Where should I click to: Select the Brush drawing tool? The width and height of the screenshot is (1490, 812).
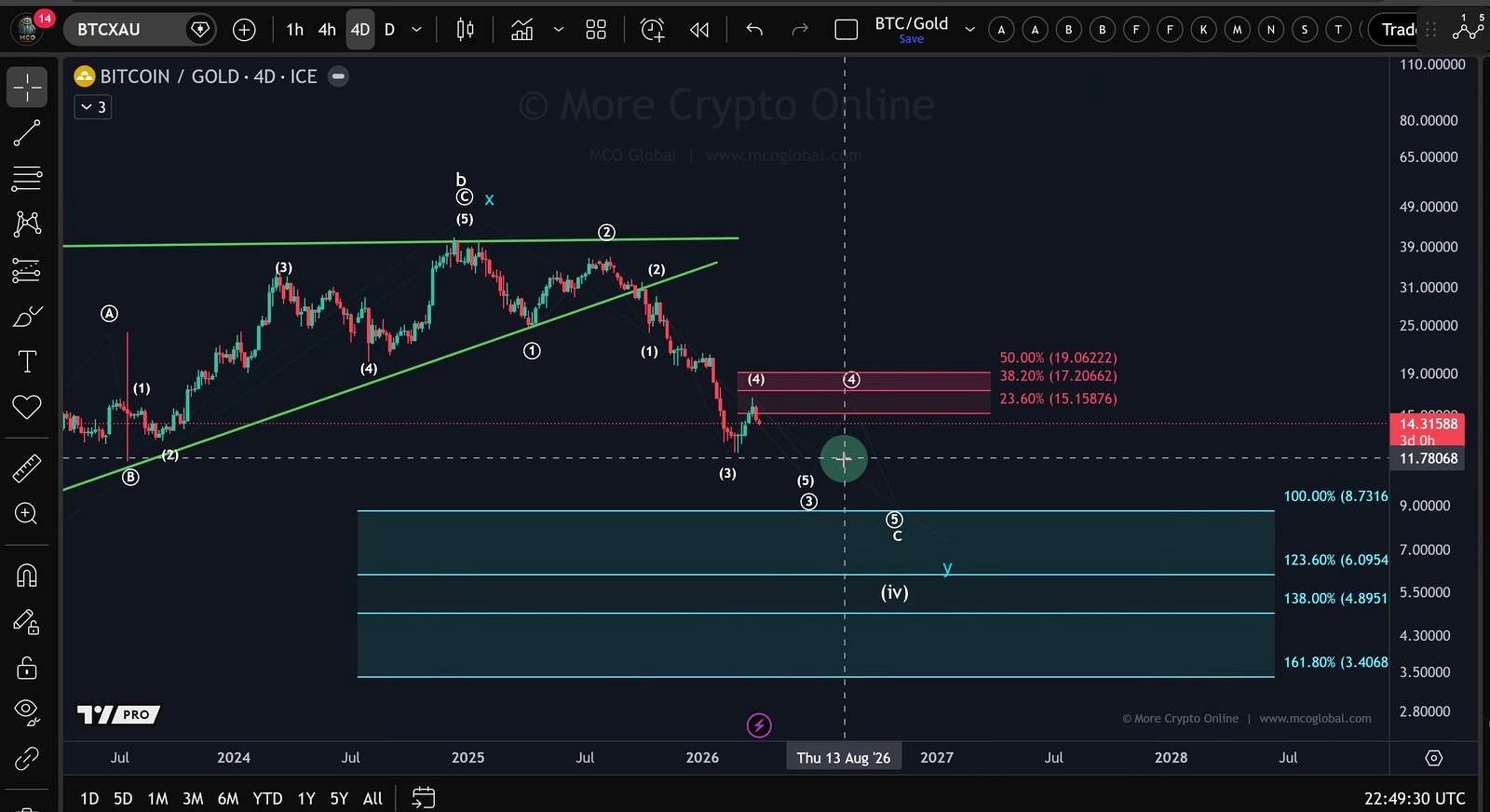point(27,317)
